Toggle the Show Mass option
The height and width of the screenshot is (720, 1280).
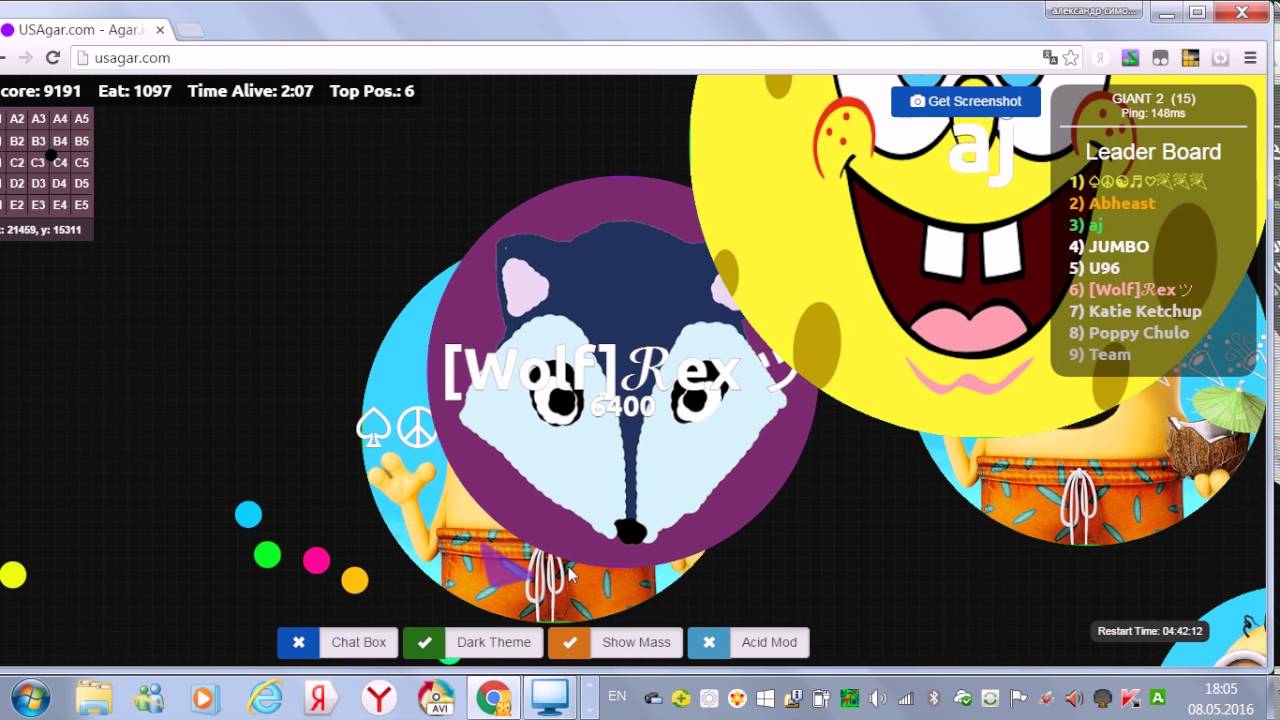click(615, 642)
